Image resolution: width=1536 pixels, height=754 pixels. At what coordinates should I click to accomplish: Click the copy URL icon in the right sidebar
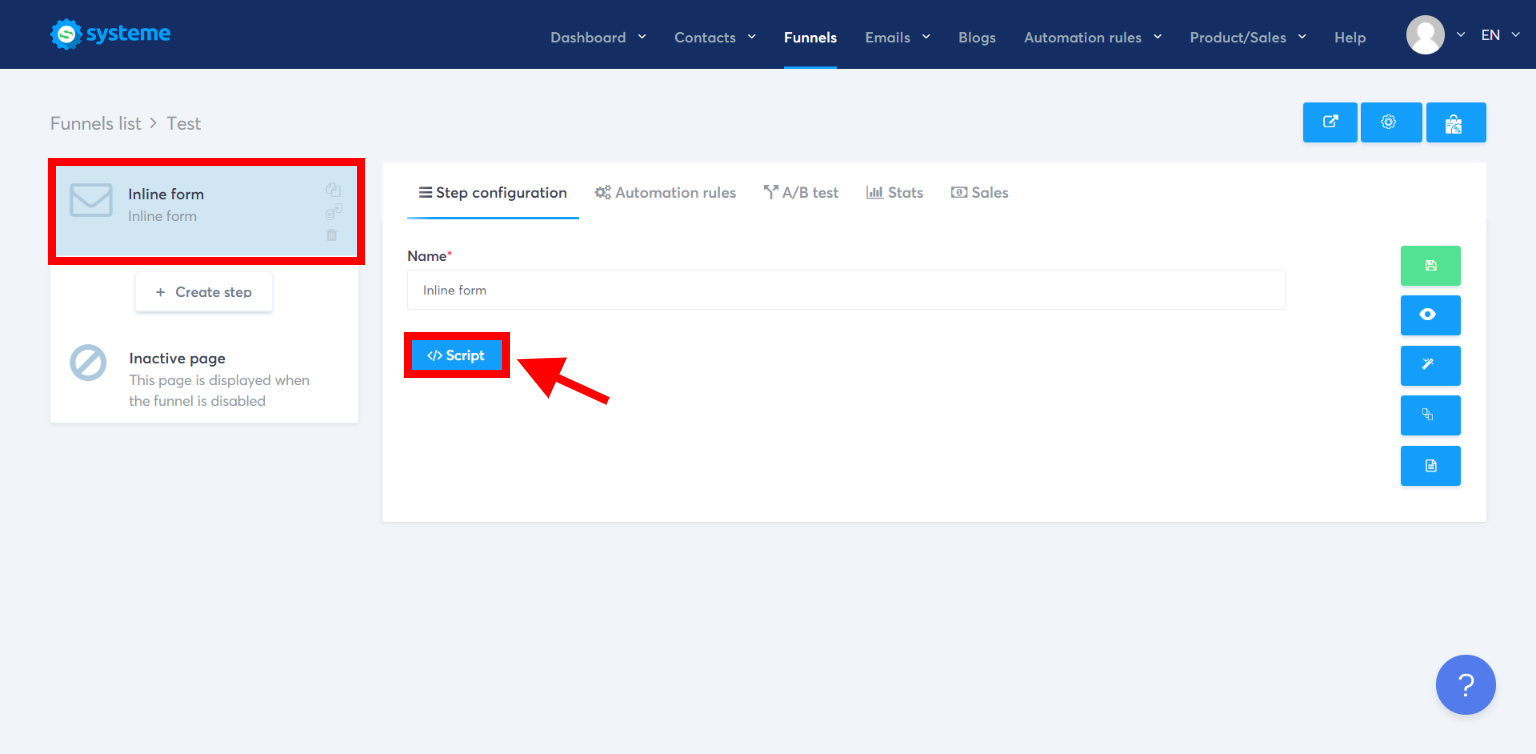click(x=1430, y=415)
